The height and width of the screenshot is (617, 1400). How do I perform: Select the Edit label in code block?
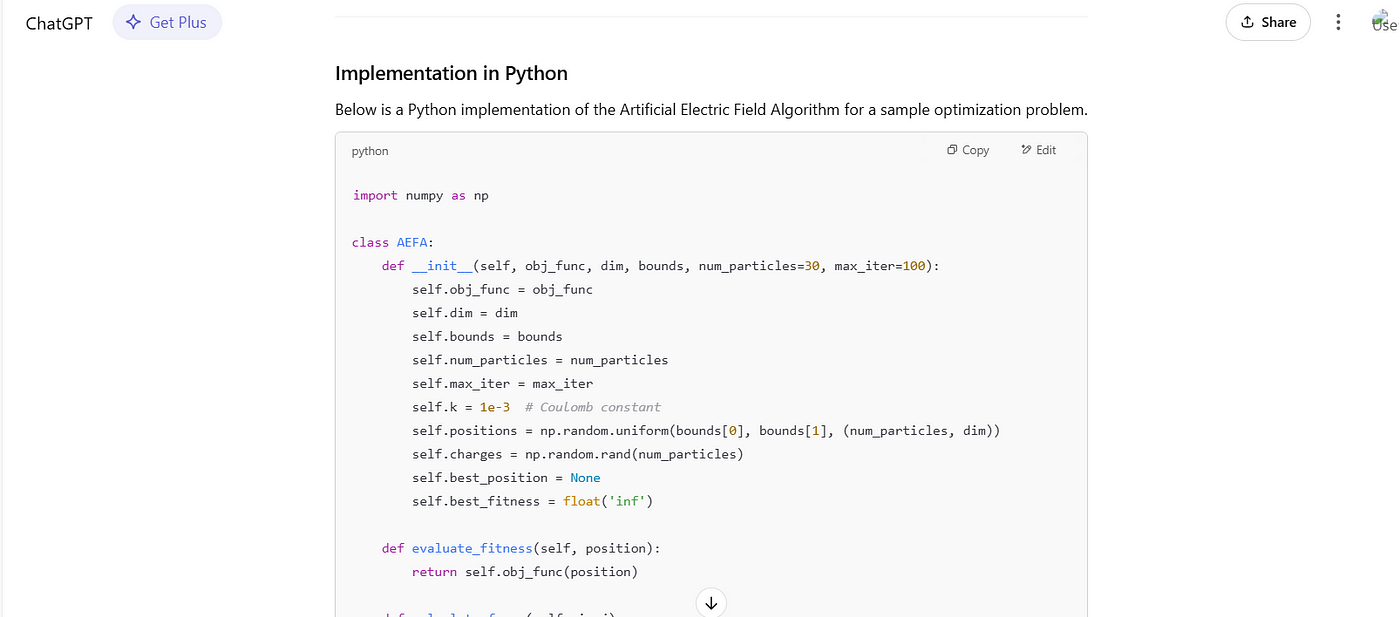[1045, 150]
